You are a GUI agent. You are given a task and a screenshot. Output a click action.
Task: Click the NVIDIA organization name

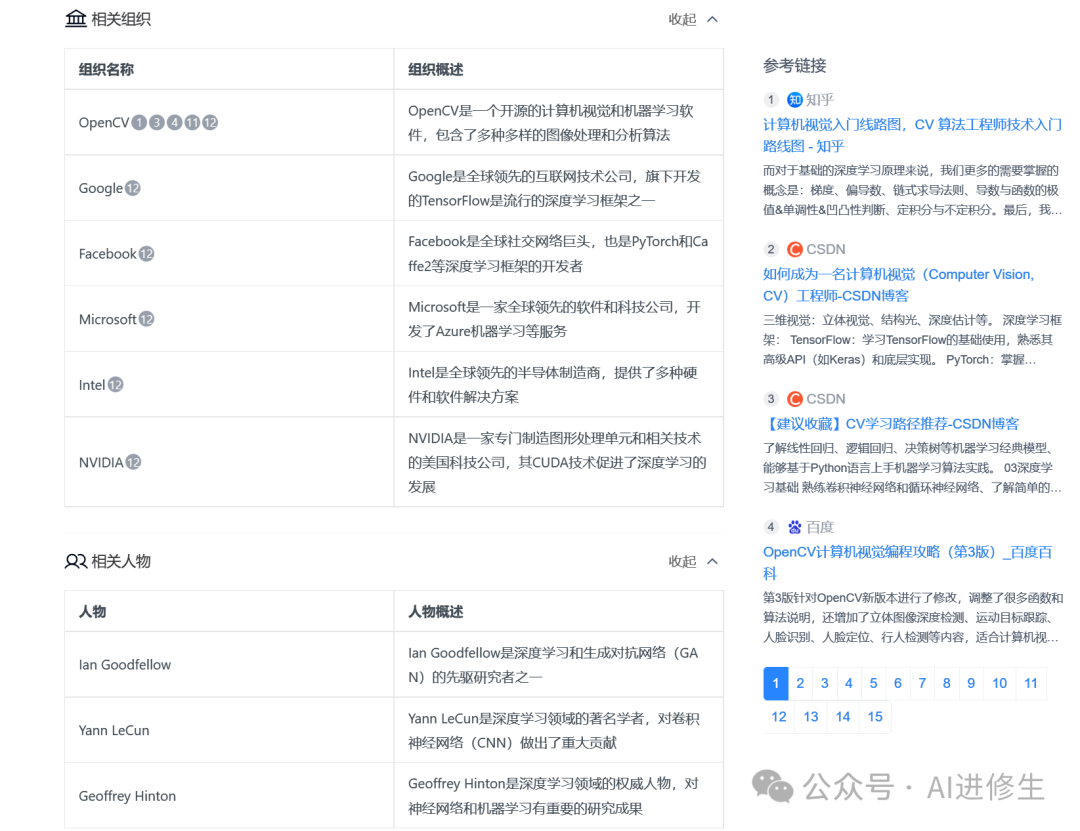(101, 462)
